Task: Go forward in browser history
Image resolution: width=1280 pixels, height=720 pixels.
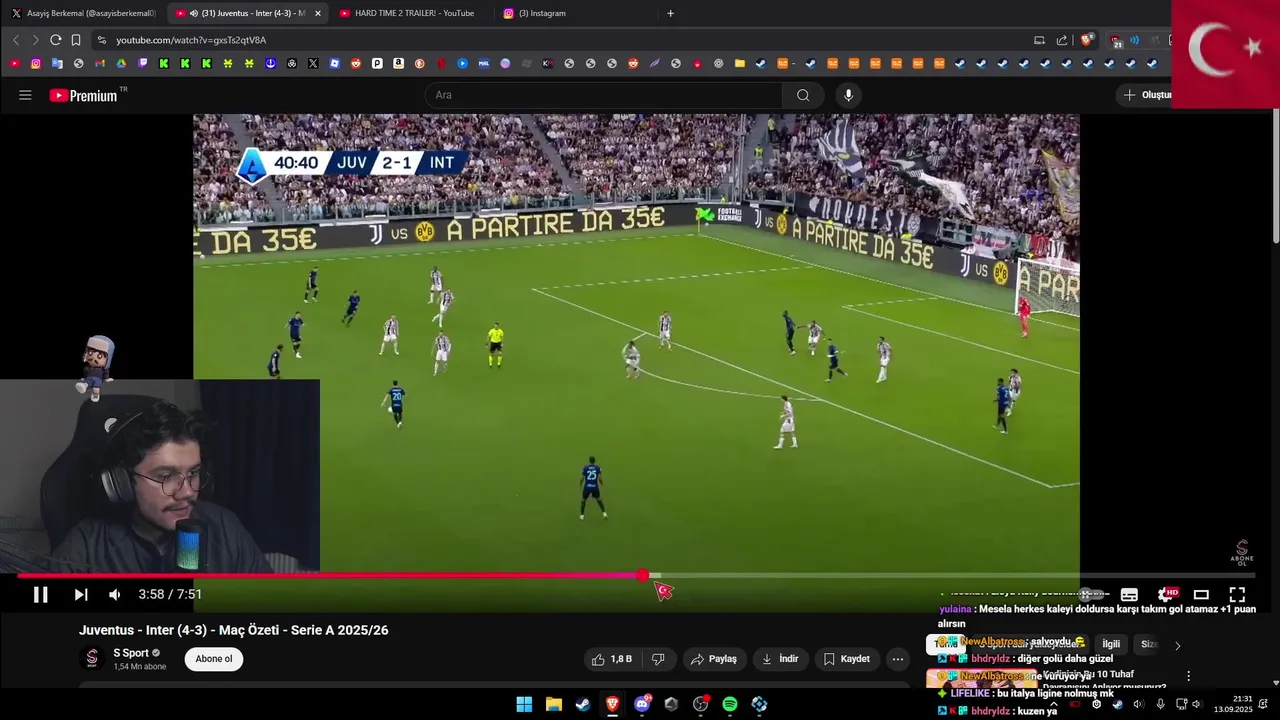Action: pyautogui.click(x=35, y=40)
